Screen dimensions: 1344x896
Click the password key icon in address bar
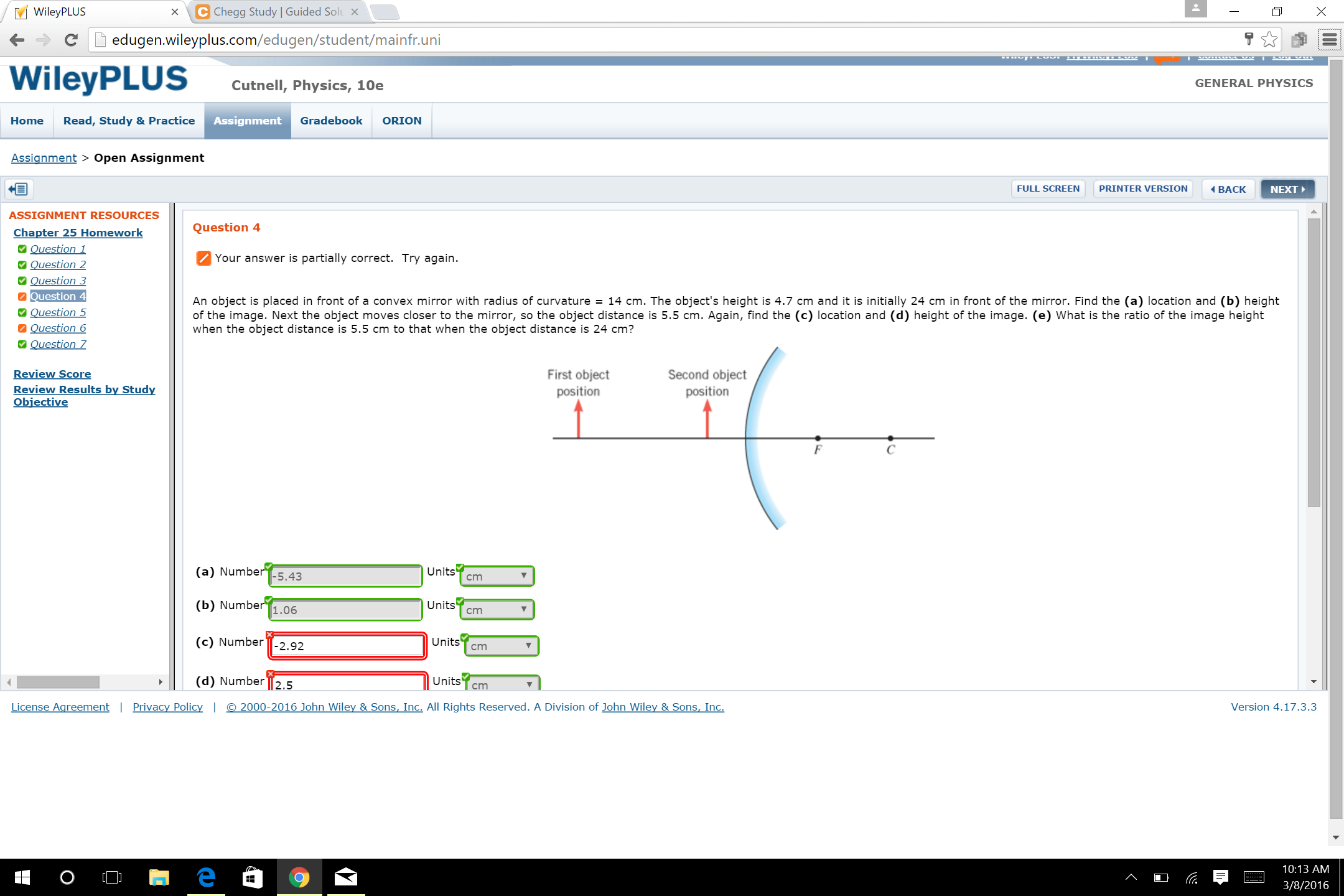[x=1248, y=40]
